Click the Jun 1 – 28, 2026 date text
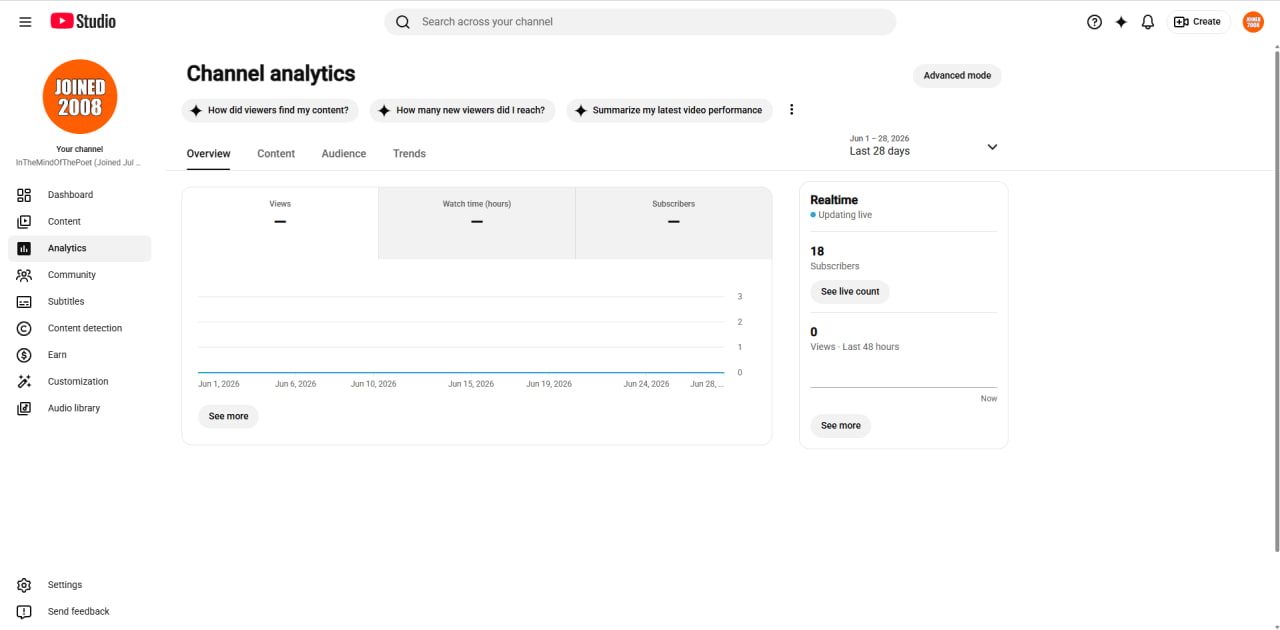The image size is (1280, 630). [879, 139]
